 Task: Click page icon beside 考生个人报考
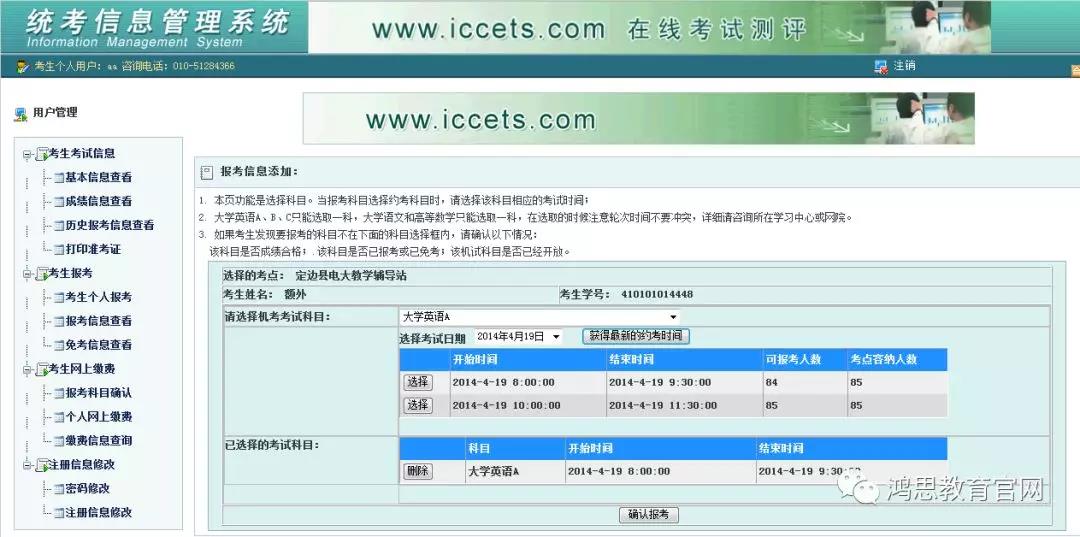(x=59, y=298)
